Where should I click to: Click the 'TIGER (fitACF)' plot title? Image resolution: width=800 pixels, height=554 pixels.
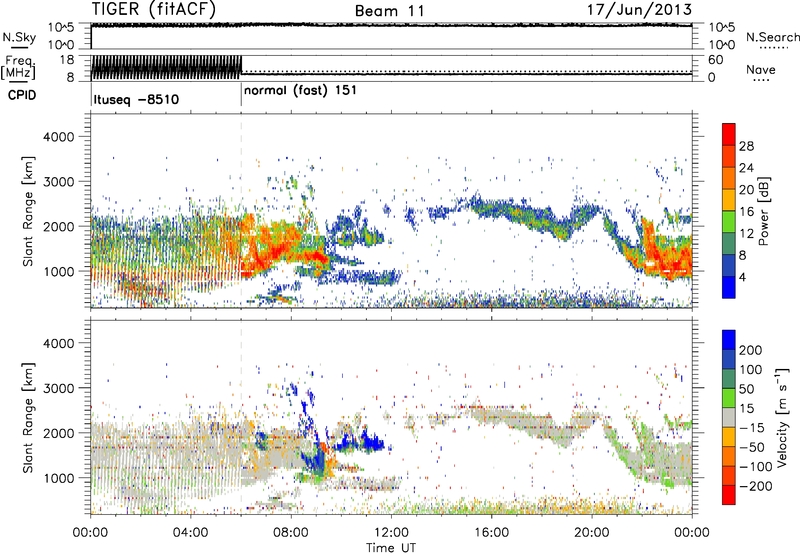(x=153, y=10)
